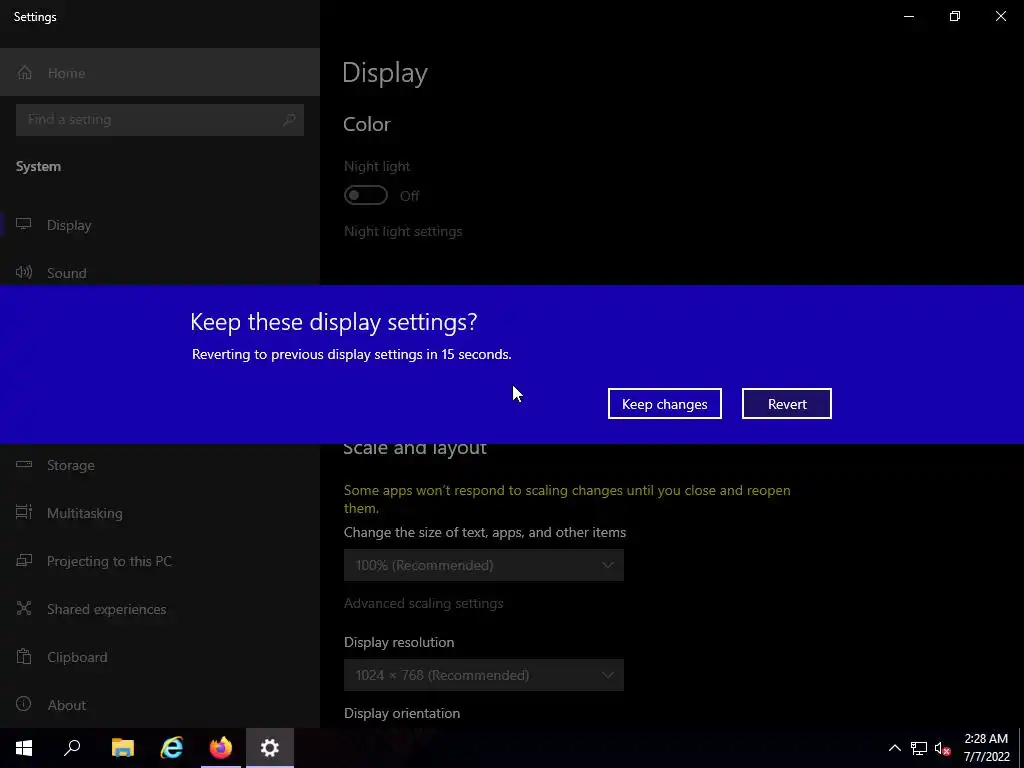This screenshot has width=1024, height=768.
Task: Click the Revert button
Action: tap(786, 404)
